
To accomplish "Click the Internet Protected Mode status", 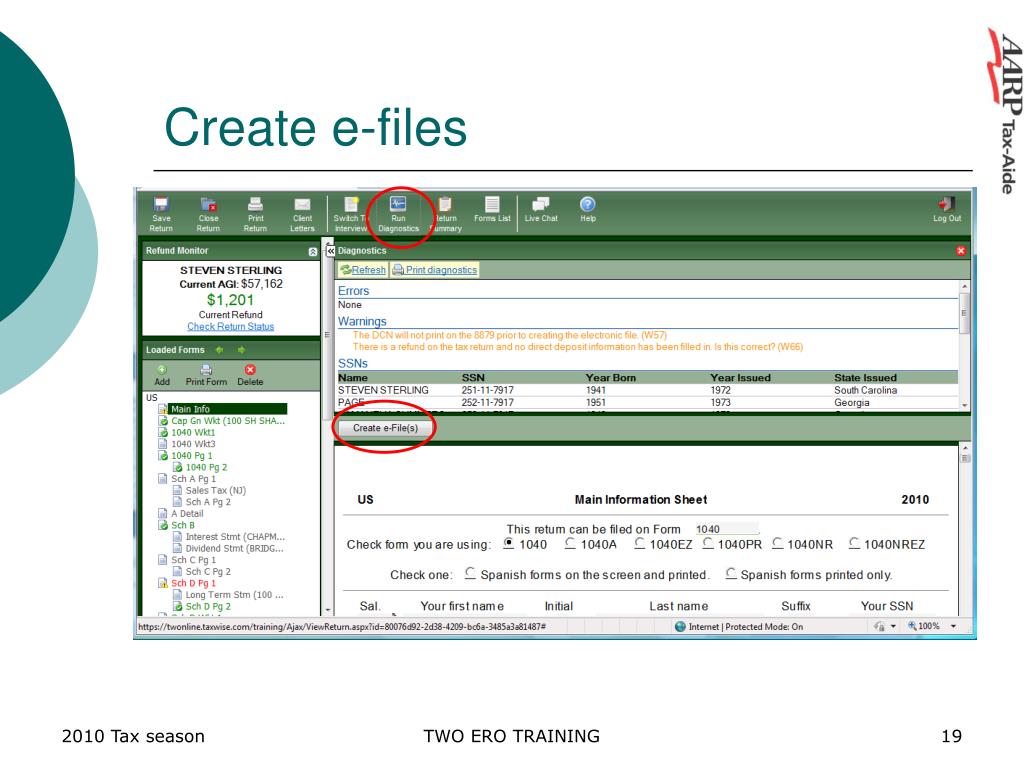I will tap(738, 627).
